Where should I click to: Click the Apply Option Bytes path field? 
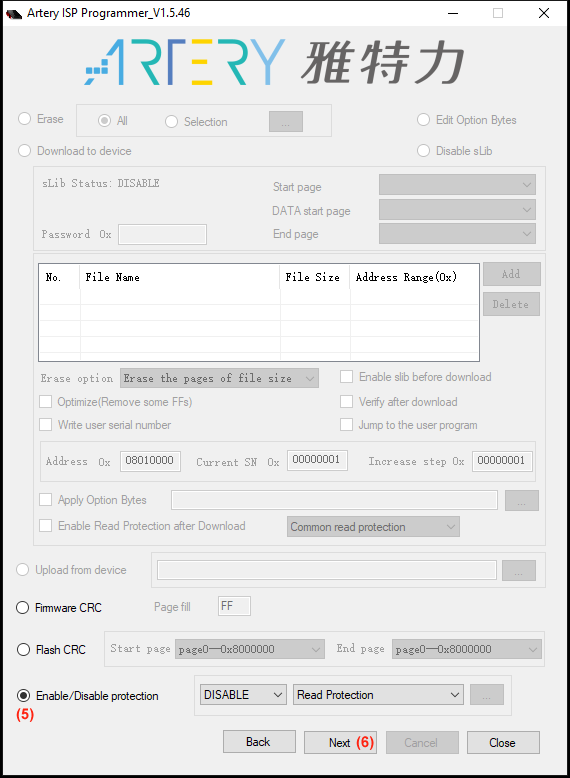[x=334, y=500]
